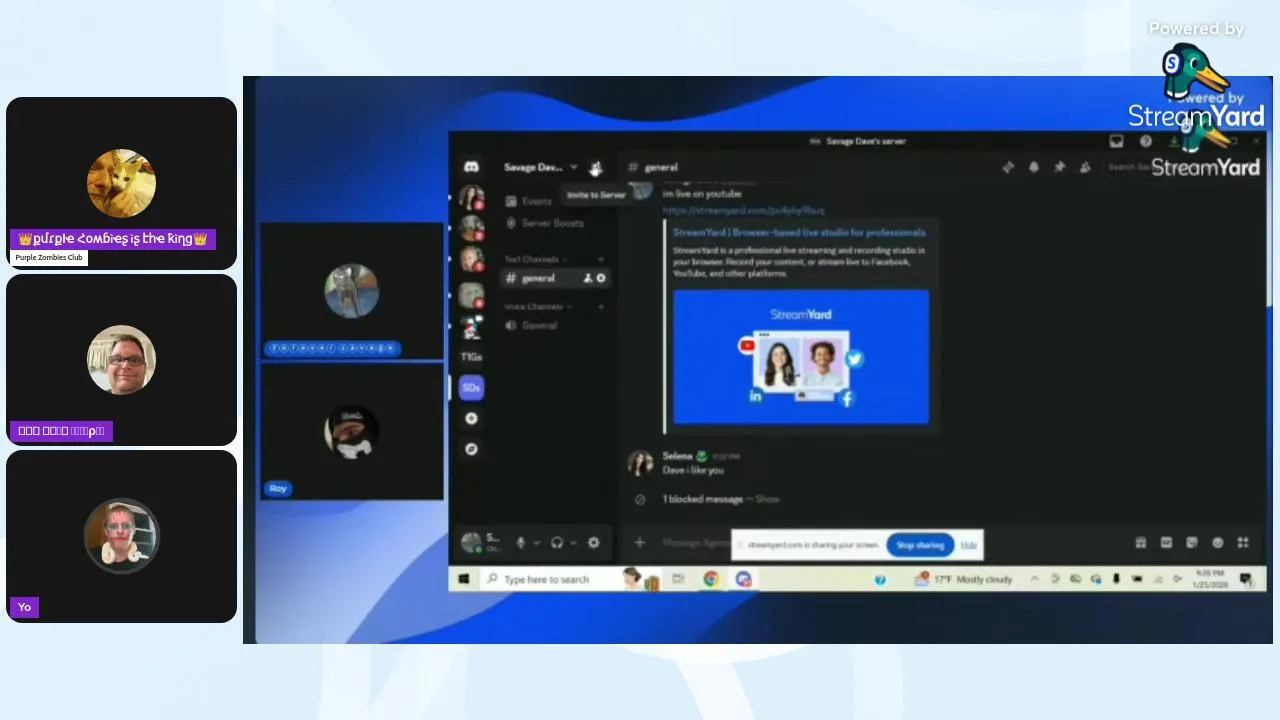Screen dimensions: 1280x720
Task: Open the Apps grid icon in message bar
Action: [x=1243, y=543]
